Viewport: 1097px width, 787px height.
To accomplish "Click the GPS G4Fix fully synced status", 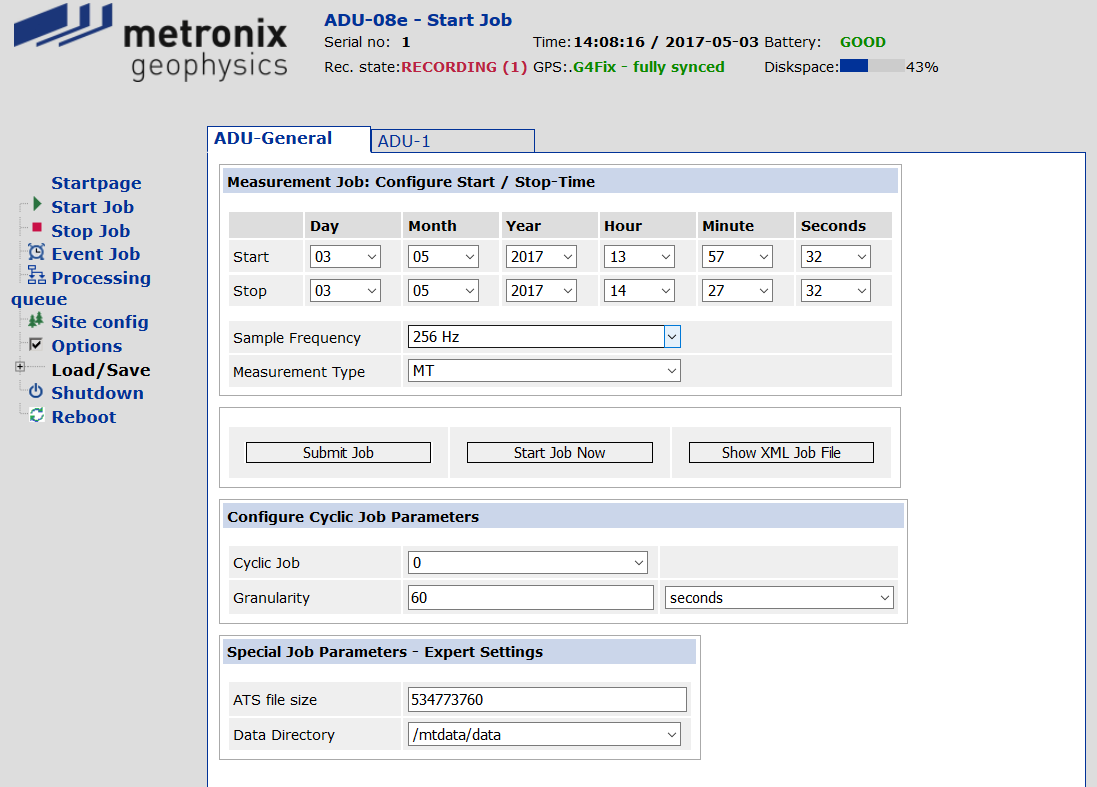I will pos(648,67).
